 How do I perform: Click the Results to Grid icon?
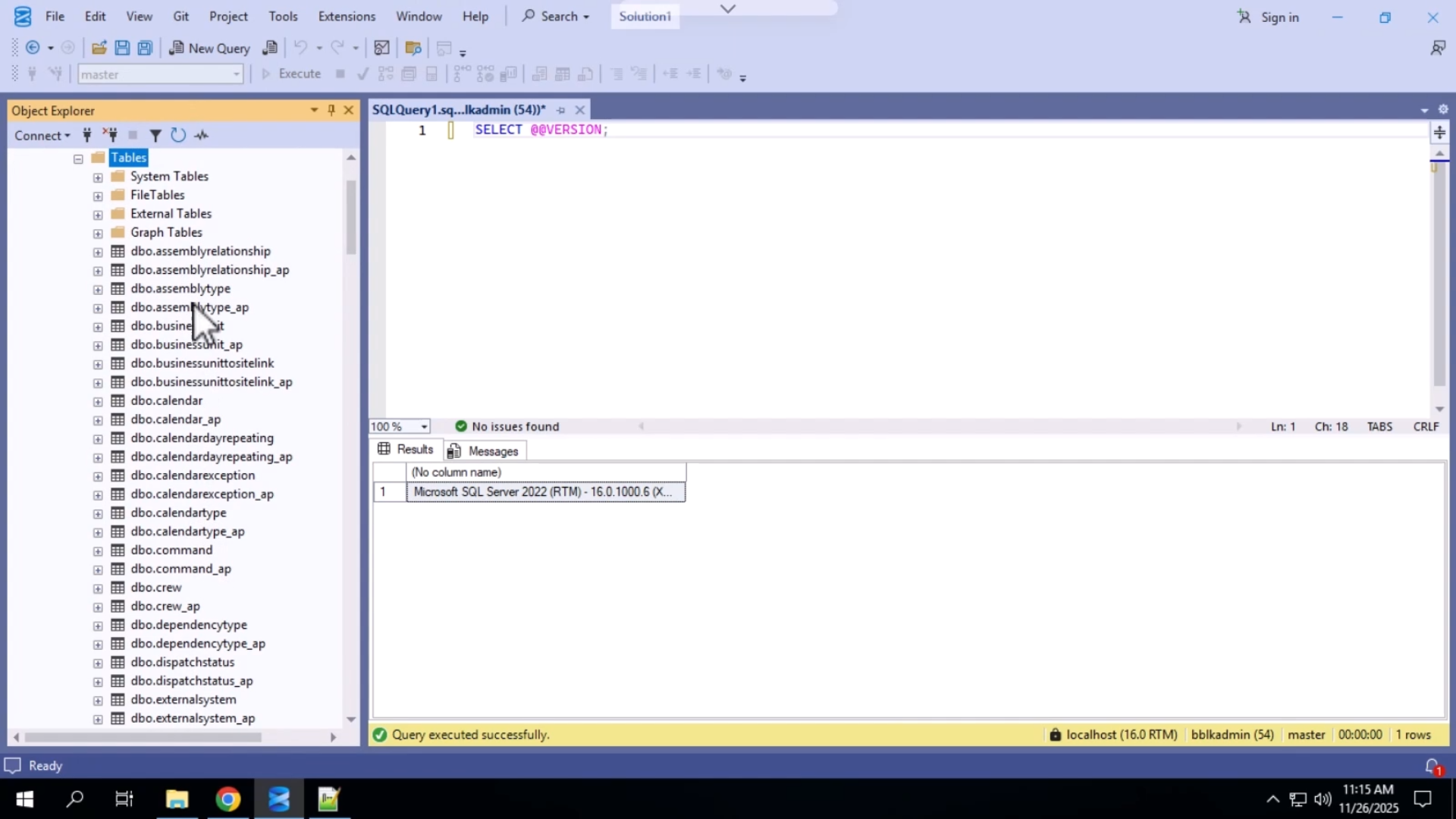point(563,74)
